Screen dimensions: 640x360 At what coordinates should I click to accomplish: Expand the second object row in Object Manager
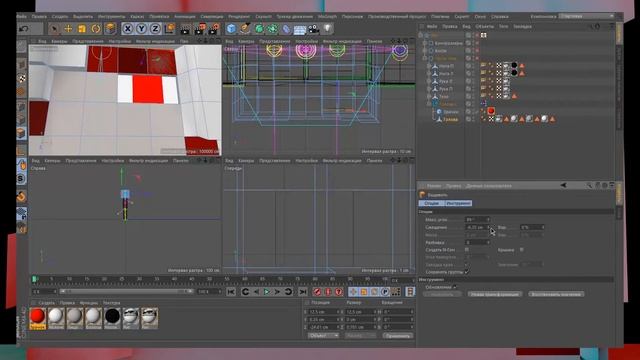425,43
